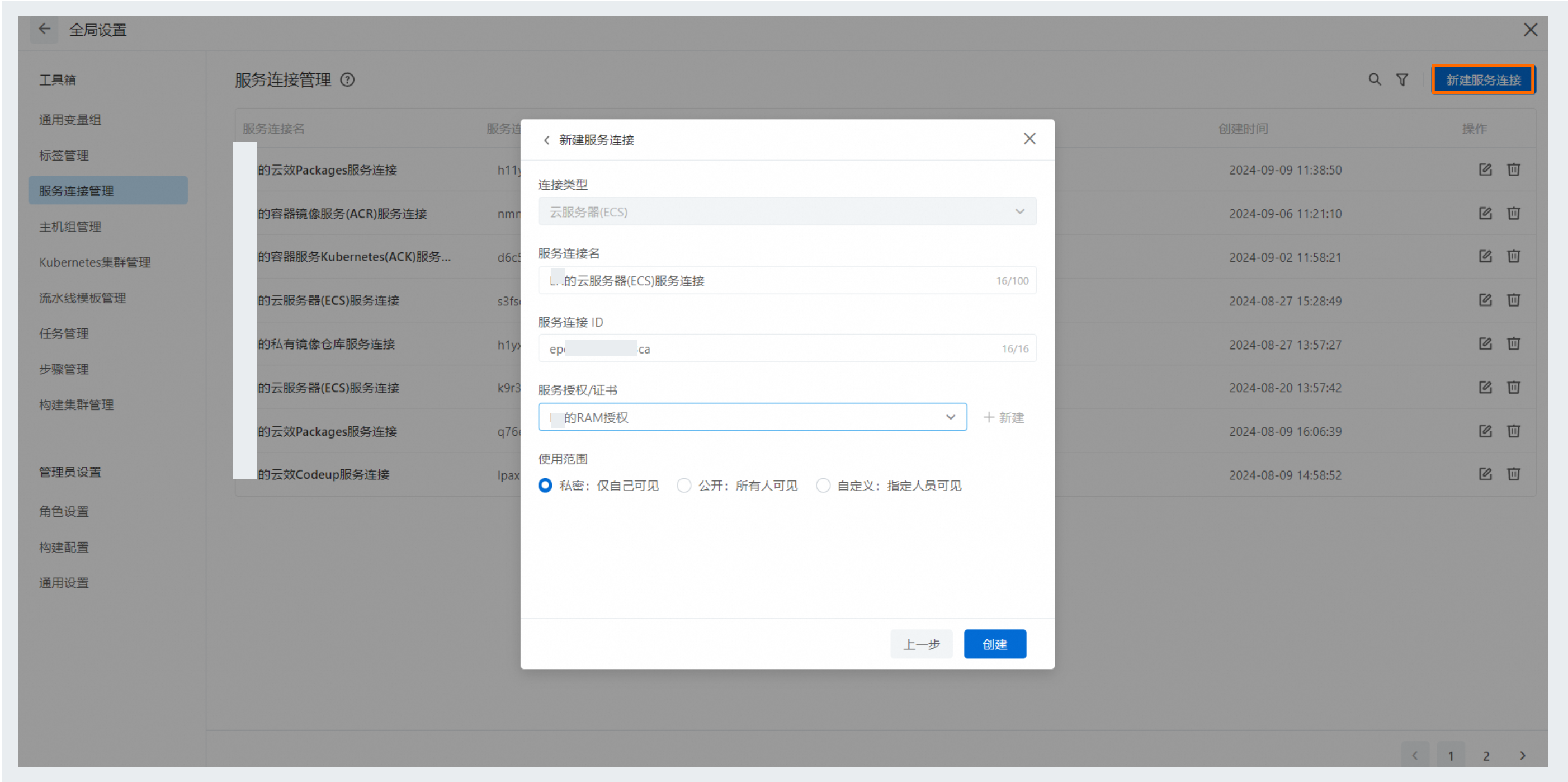Open the filter funnel icon
This screenshot has width=1568, height=782.
pyautogui.click(x=1402, y=80)
